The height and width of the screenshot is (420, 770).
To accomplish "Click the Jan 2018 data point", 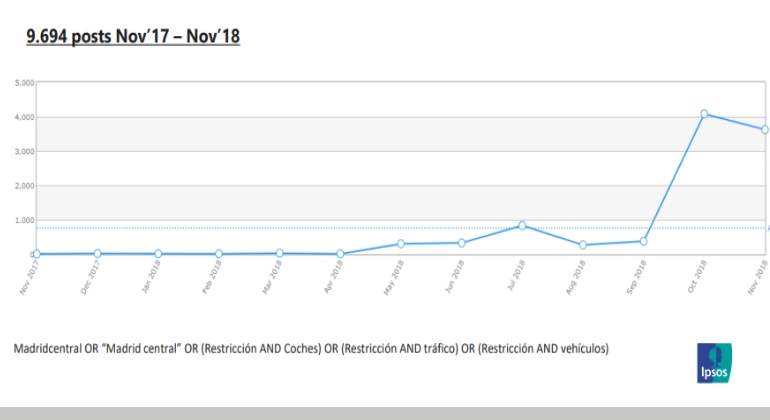I will pos(158,254).
